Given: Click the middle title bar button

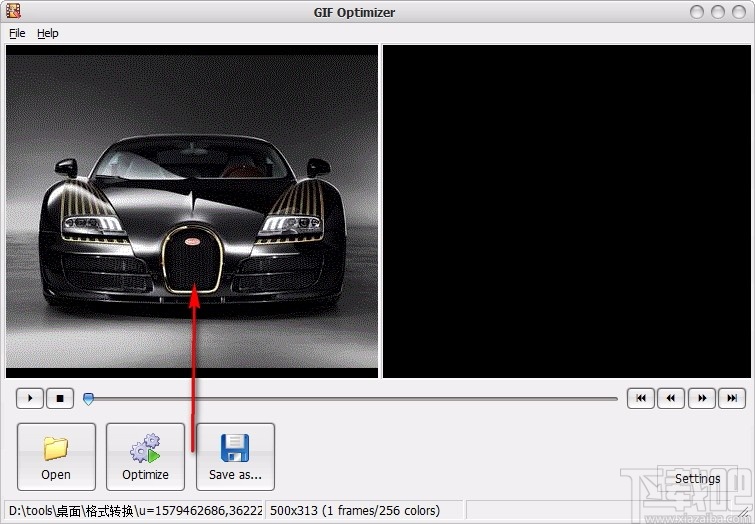Looking at the screenshot, I should (x=718, y=12).
